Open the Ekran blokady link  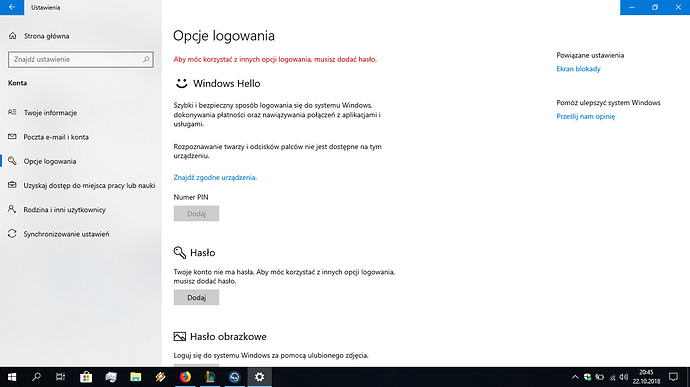click(578, 69)
